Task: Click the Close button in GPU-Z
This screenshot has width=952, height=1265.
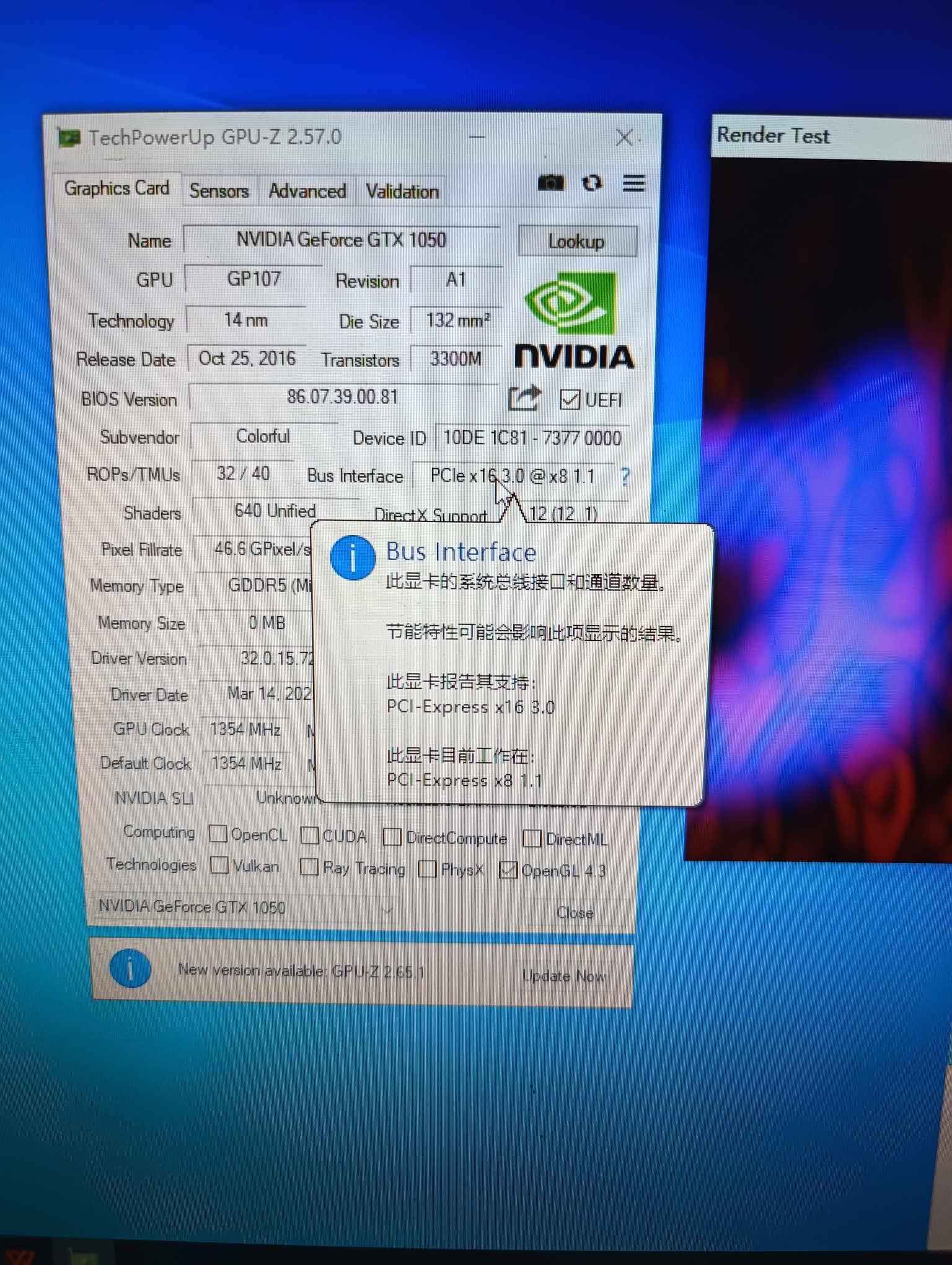Action: click(575, 913)
